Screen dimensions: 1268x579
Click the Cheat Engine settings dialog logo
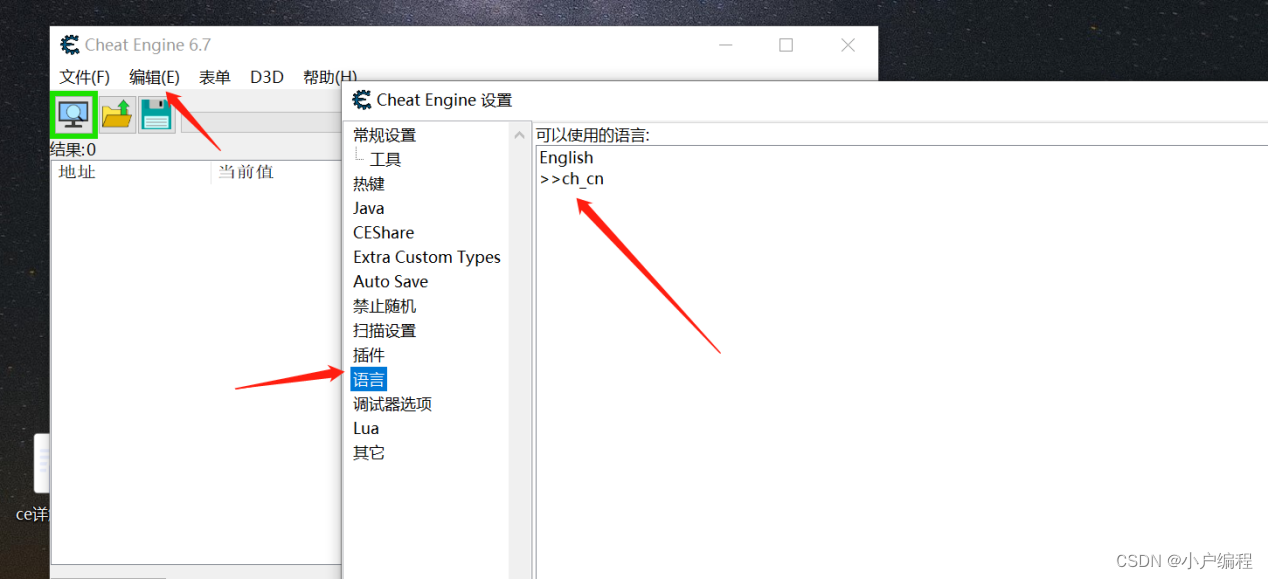click(x=362, y=100)
